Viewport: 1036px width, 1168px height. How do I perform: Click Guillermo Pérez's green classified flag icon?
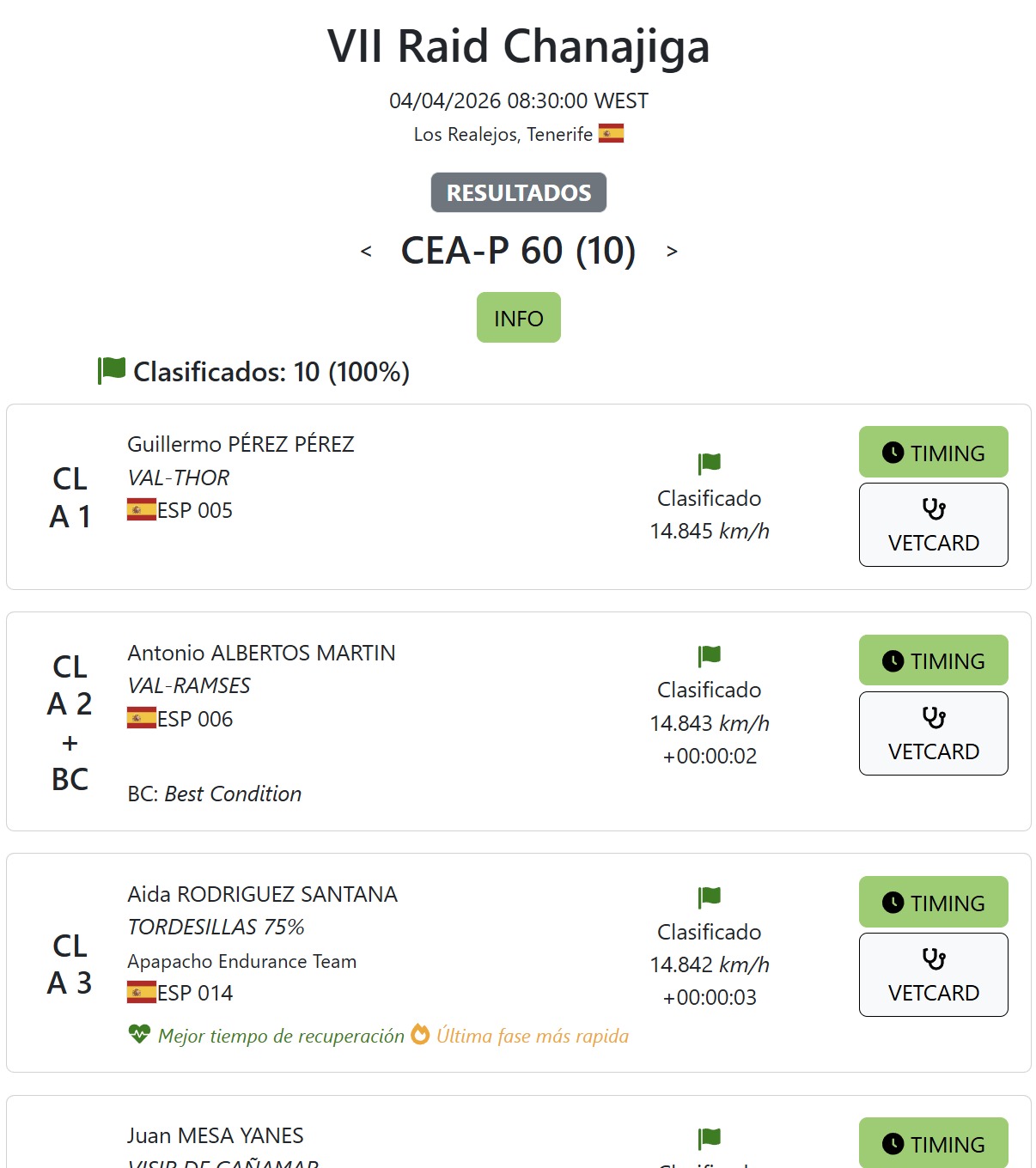click(x=710, y=464)
